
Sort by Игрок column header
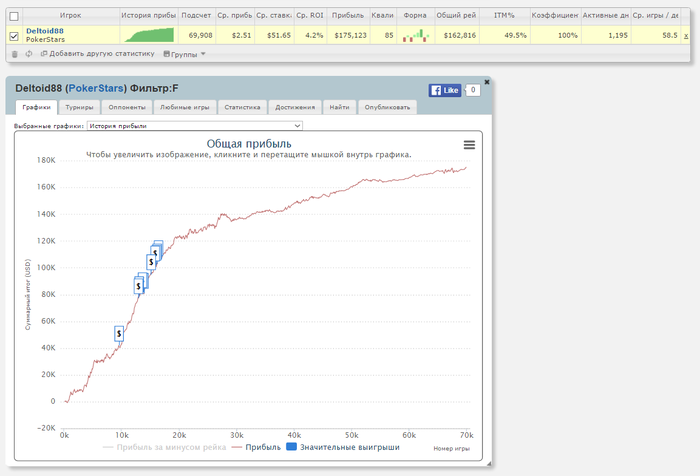70,15
